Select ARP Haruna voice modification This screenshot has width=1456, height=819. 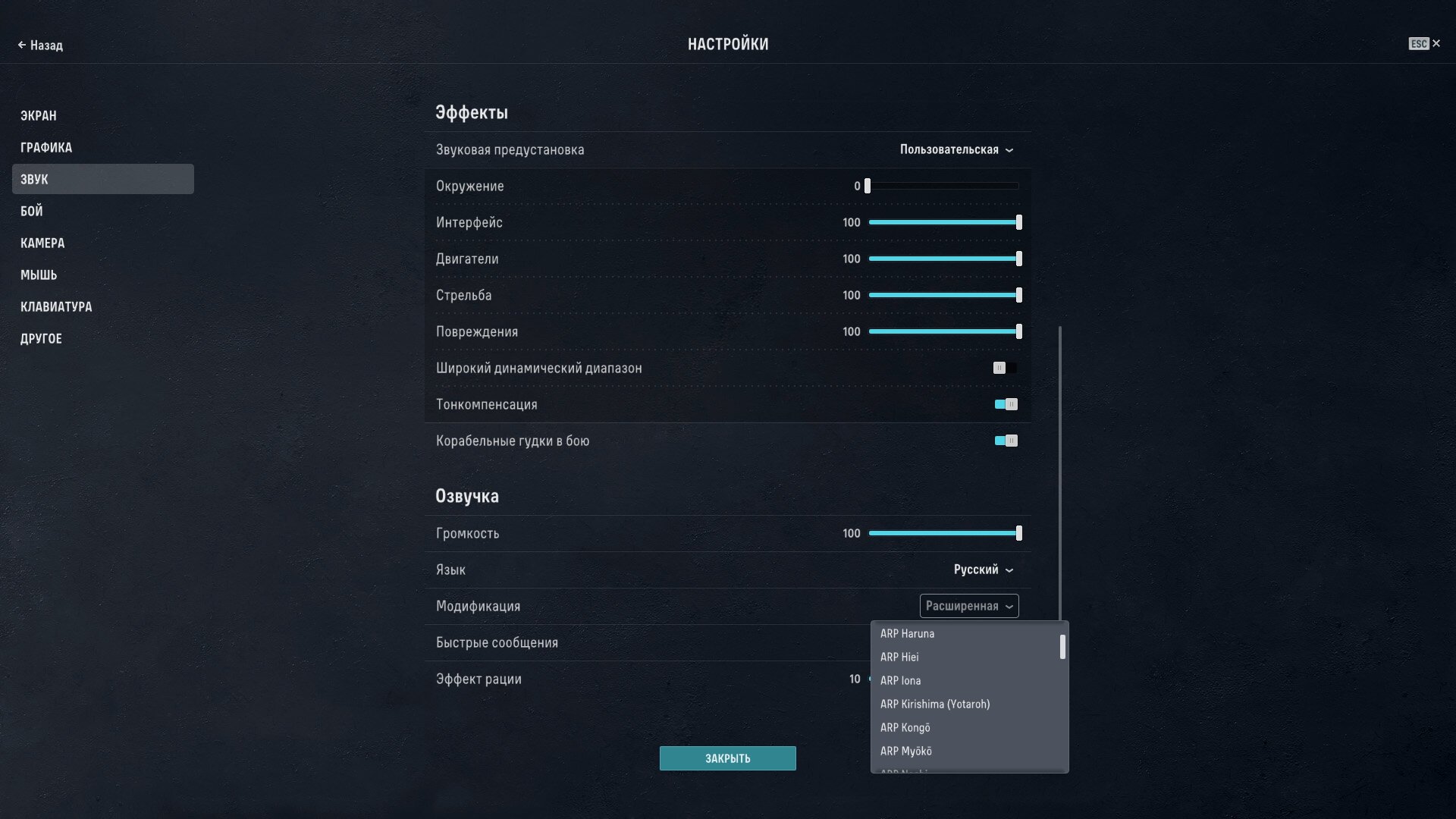907,634
